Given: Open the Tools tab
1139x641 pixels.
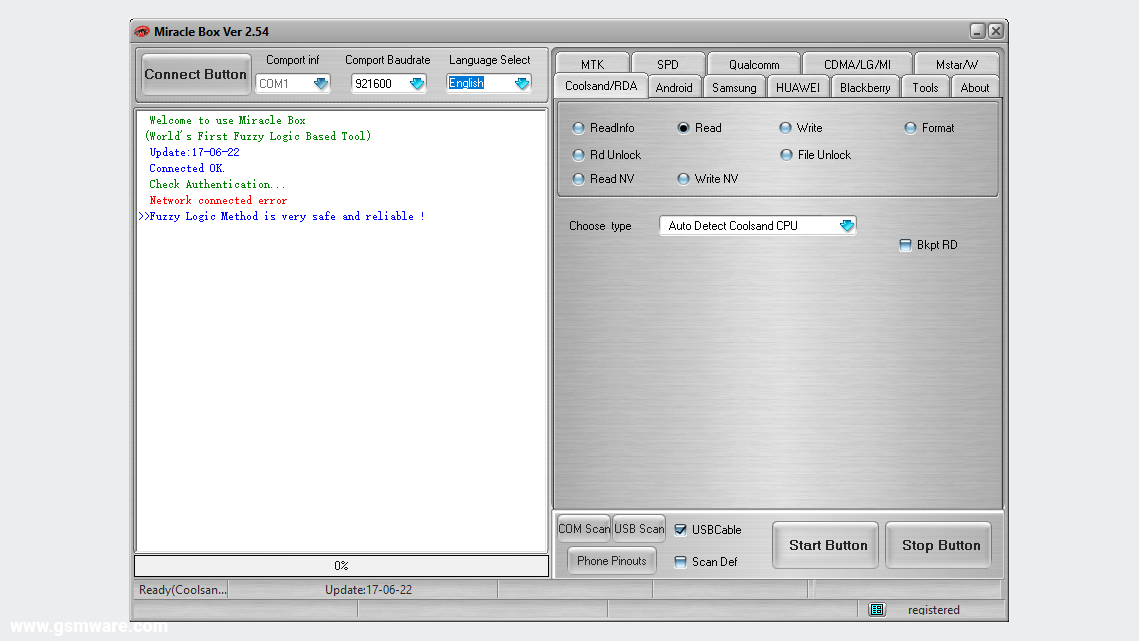Looking at the screenshot, I should (925, 87).
